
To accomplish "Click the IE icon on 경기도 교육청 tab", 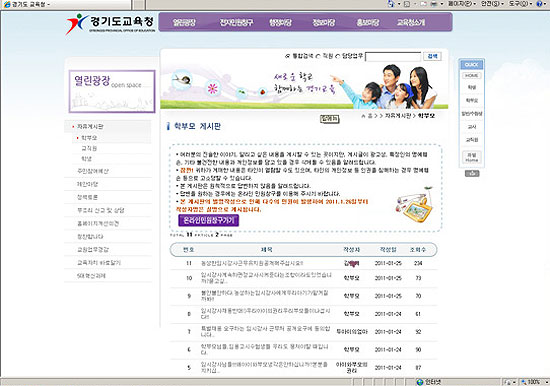I will click(x=7, y=4).
